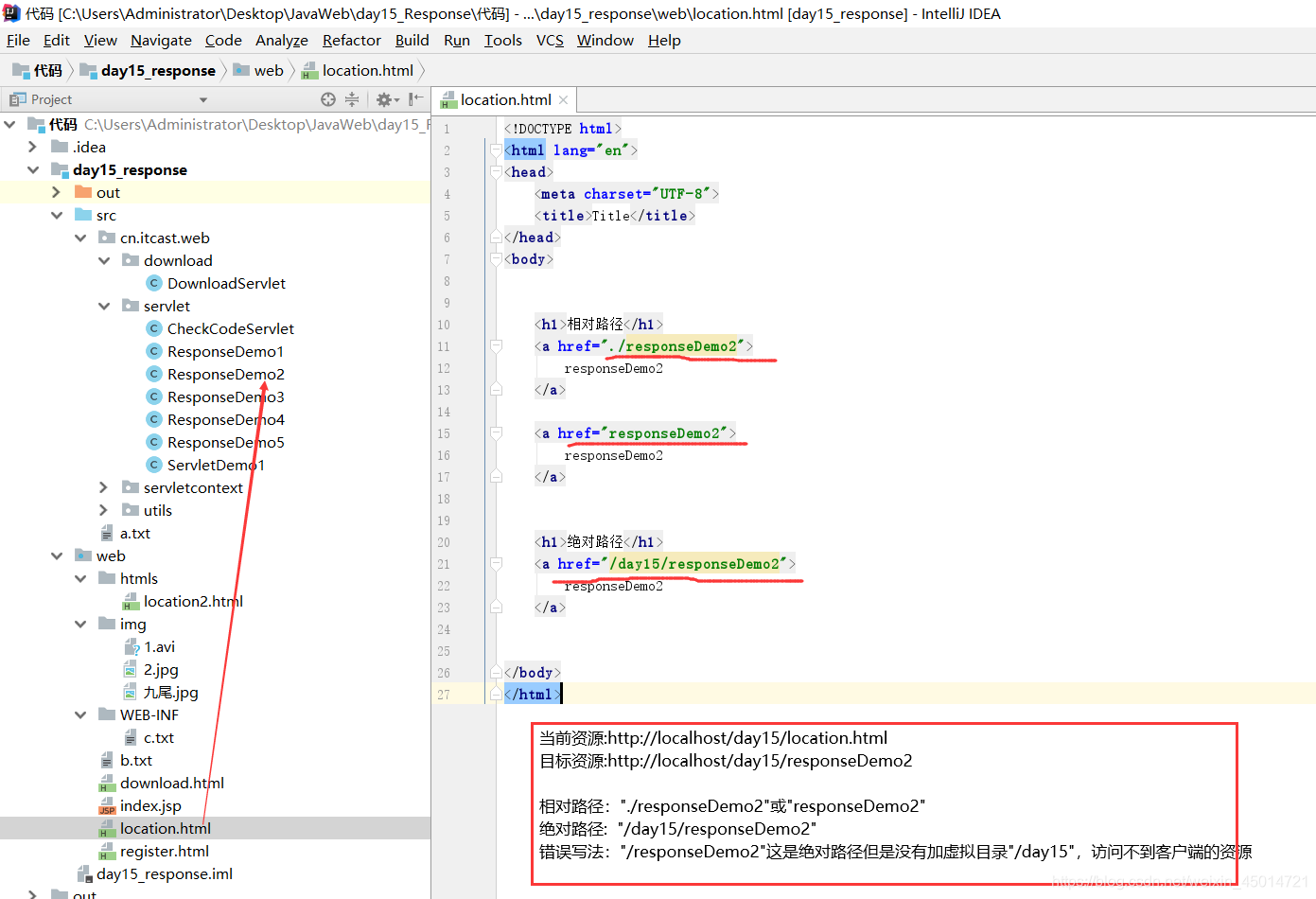Collapse the cn.itcast.web package
The width and height of the screenshot is (1316, 899).
click(80, 238)
